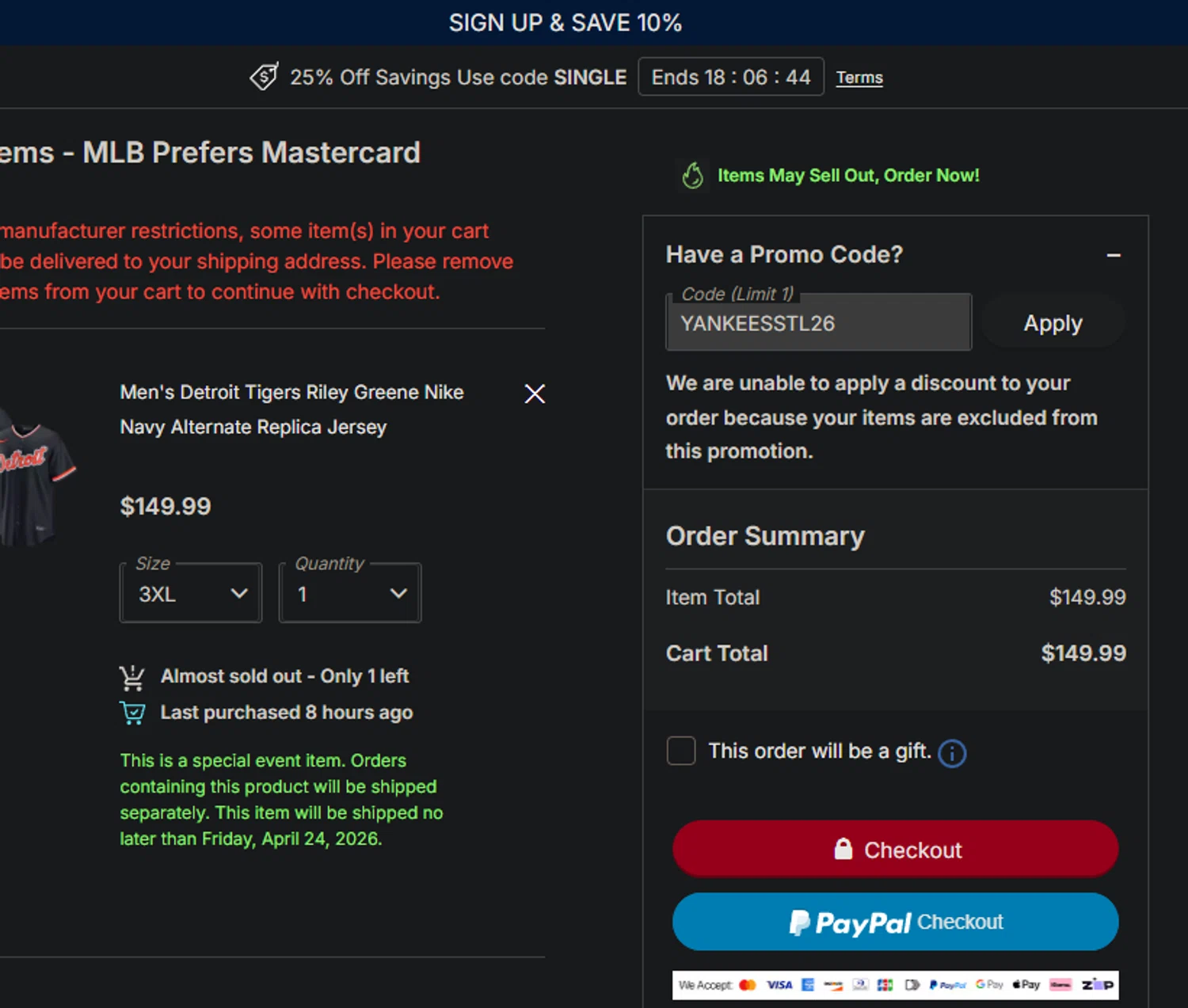Open the Detroit Tigers jersey thumbnail

(x=36, y=477)
